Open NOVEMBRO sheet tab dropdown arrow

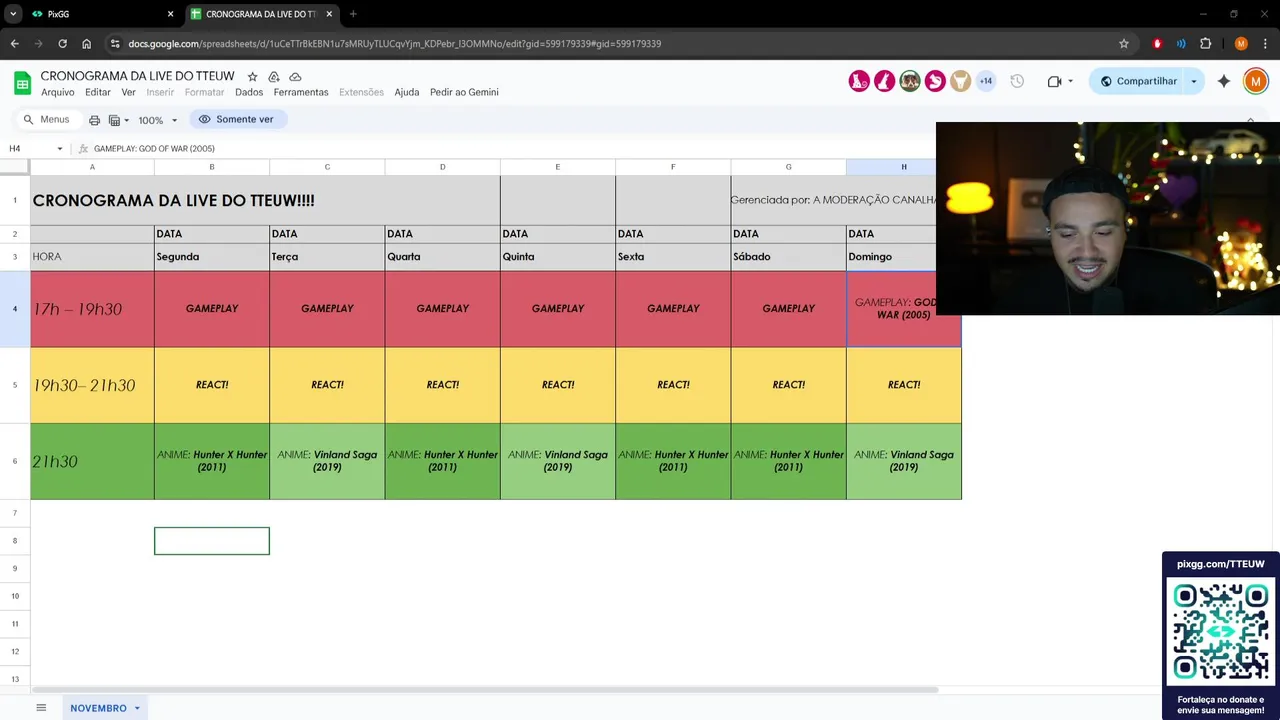(x=137, y=708)
